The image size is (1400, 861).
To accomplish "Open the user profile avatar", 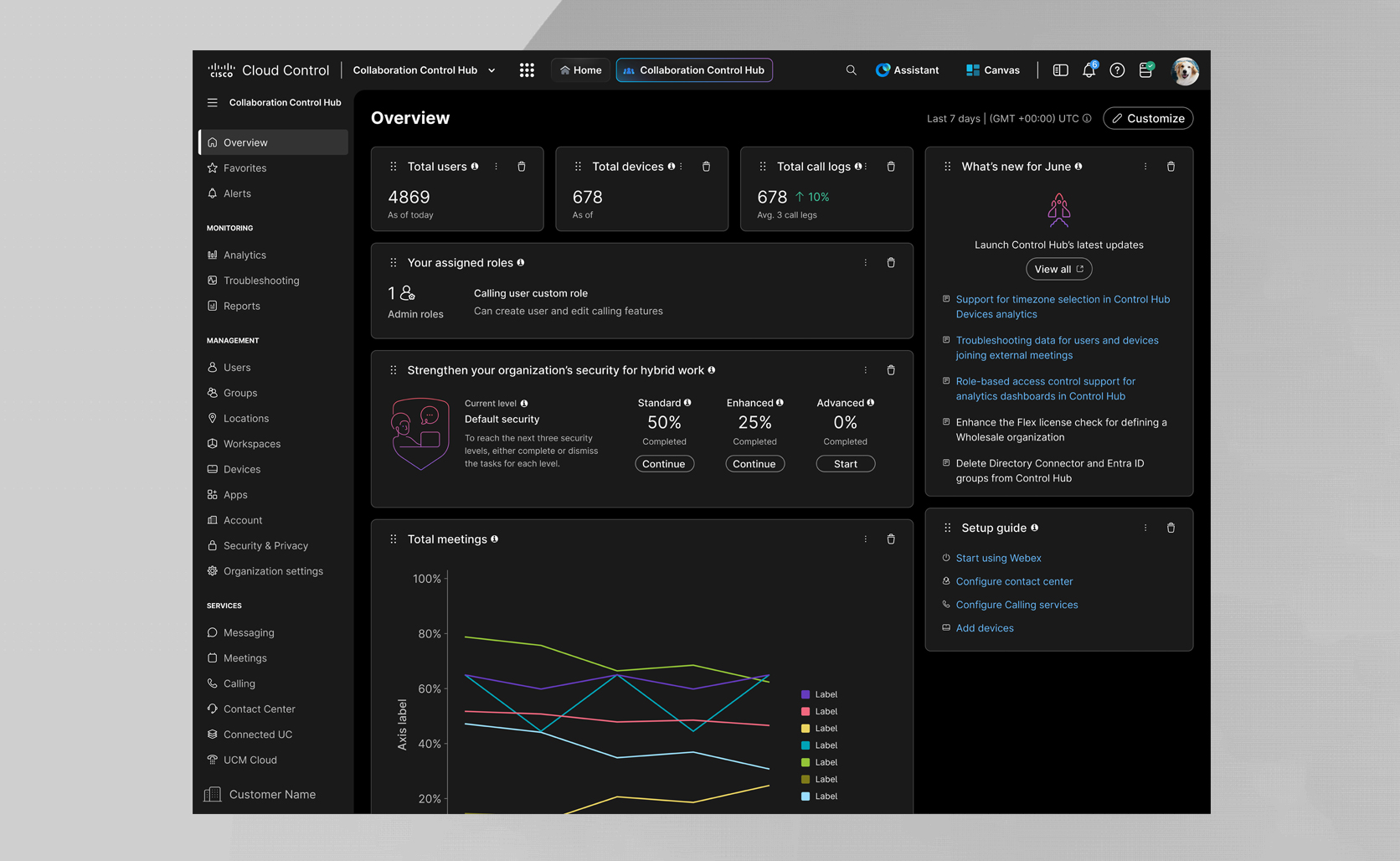I will [x=1185, y=70].
